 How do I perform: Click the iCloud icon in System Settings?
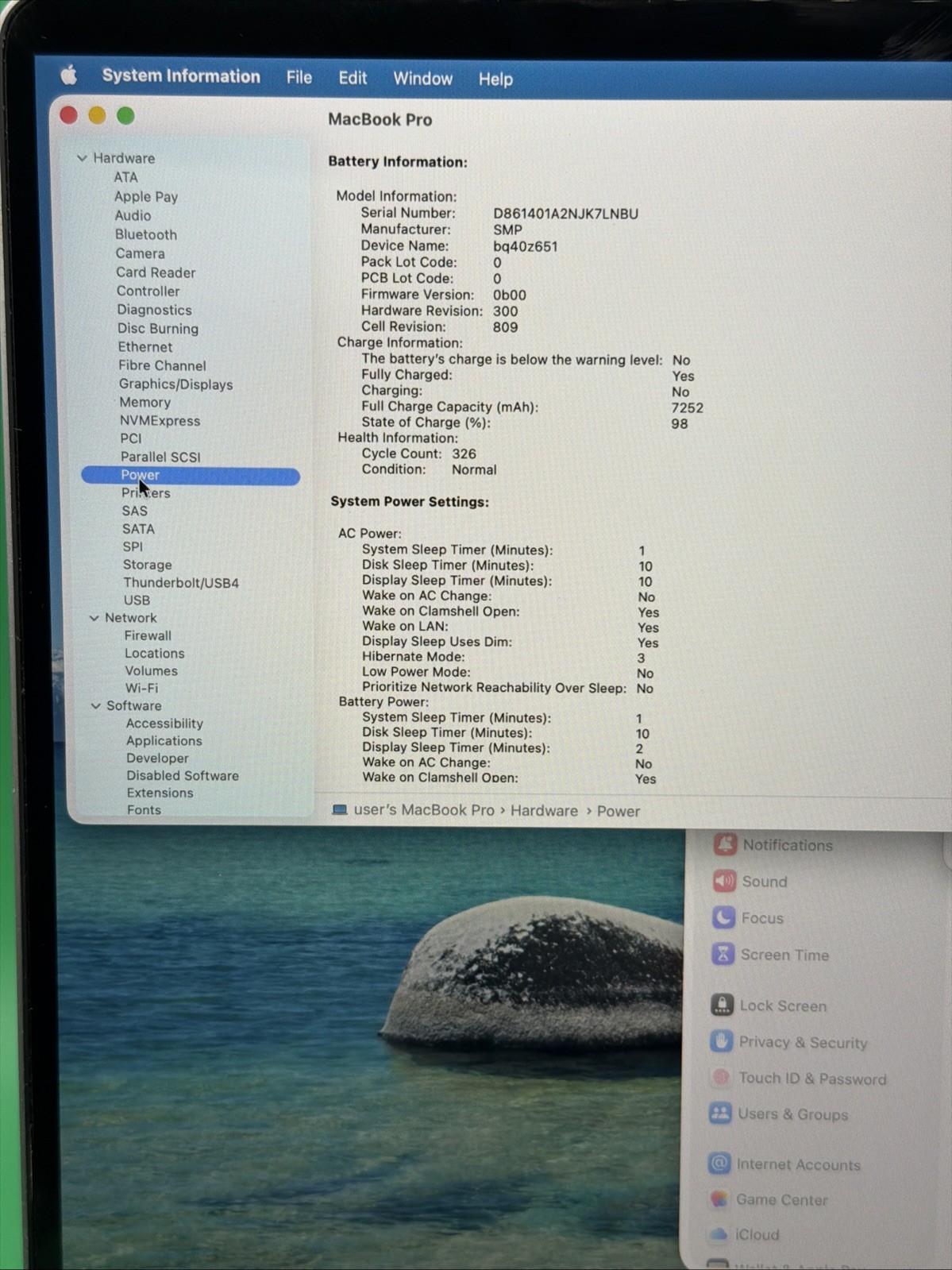coord(719,1233)
